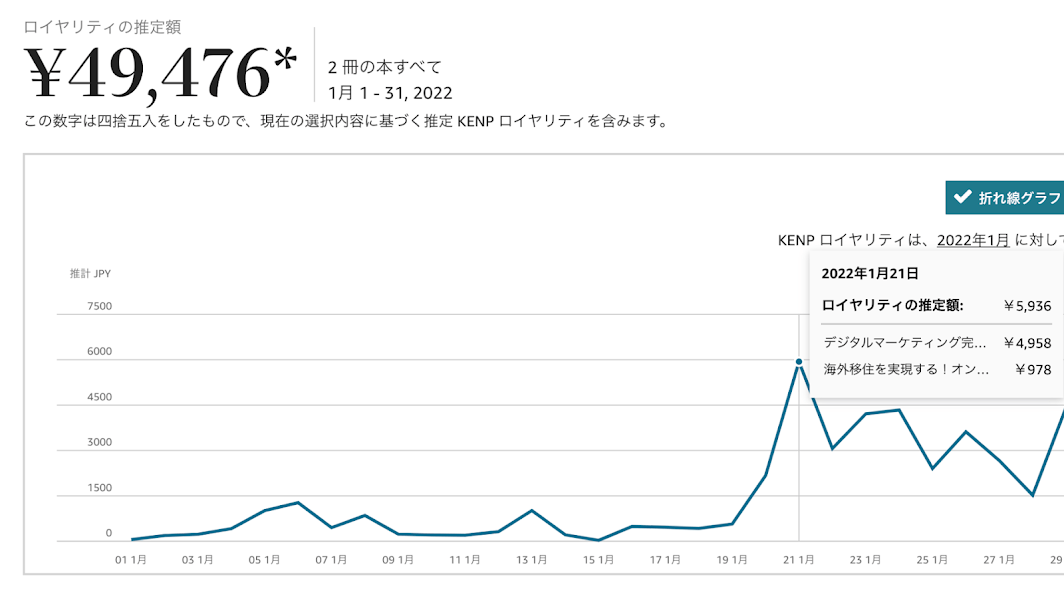The height and width of the screenshot is (598, 1064).
Task: Click the 15 1月 x-axis label
Action: (598, 560)
